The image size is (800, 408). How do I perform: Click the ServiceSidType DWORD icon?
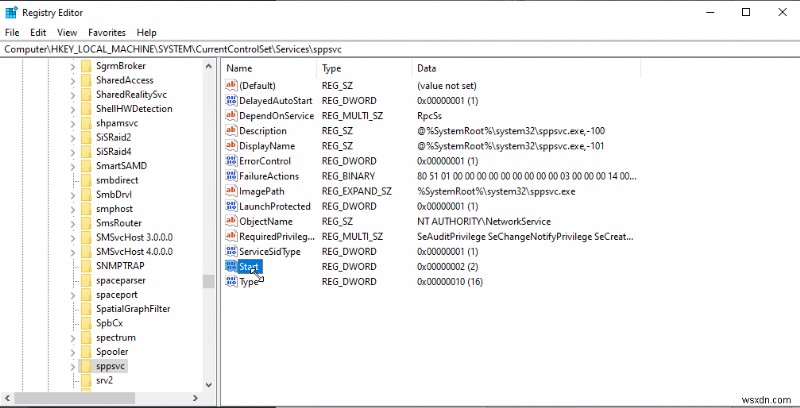(231, 251)
